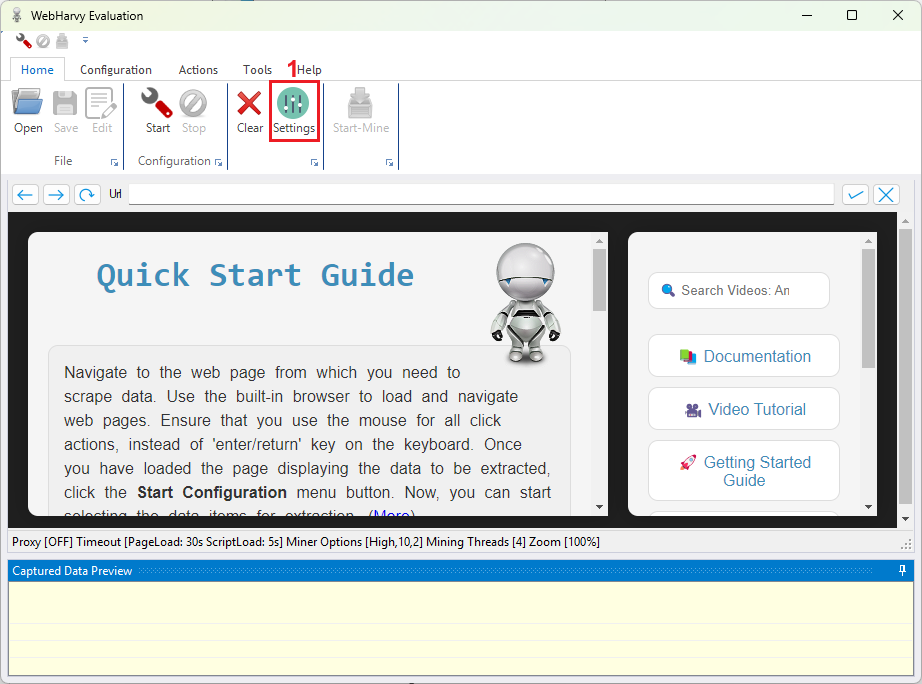This screenshot has width=922, height=684.
Task: Switch to the Configuration ribbon tab
Action: point(116,70)
